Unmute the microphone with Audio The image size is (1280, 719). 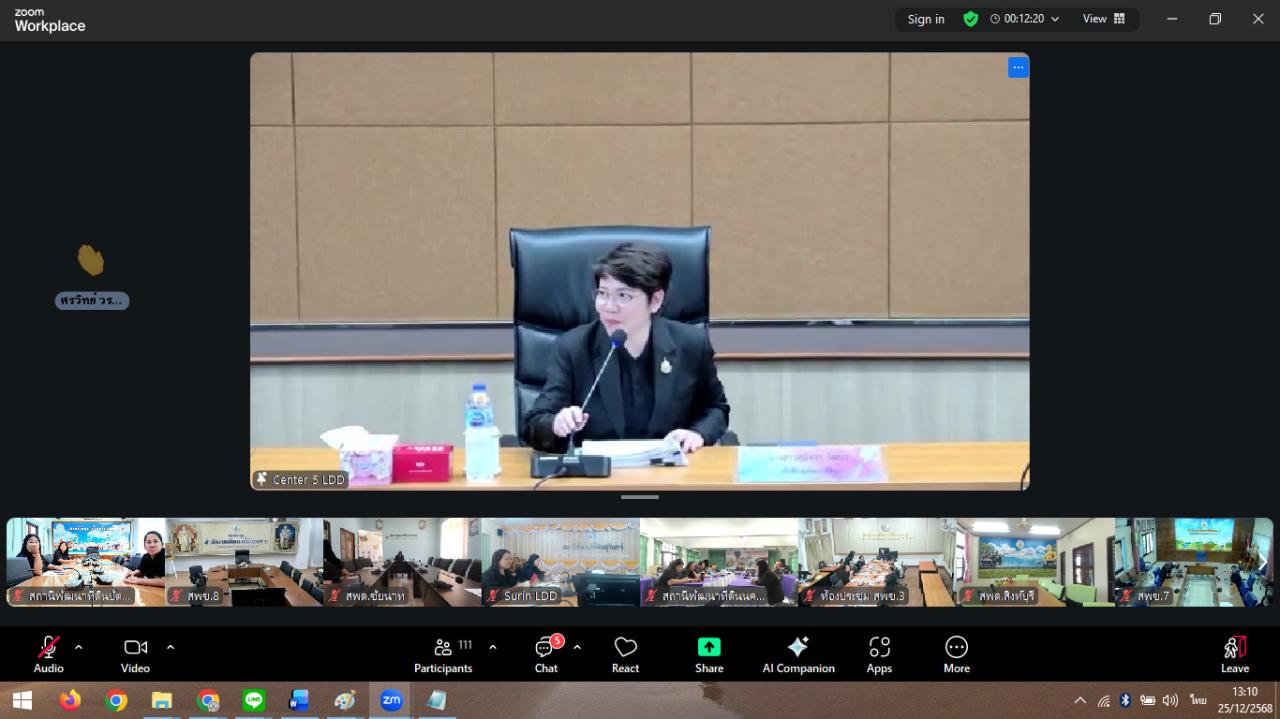48,655
